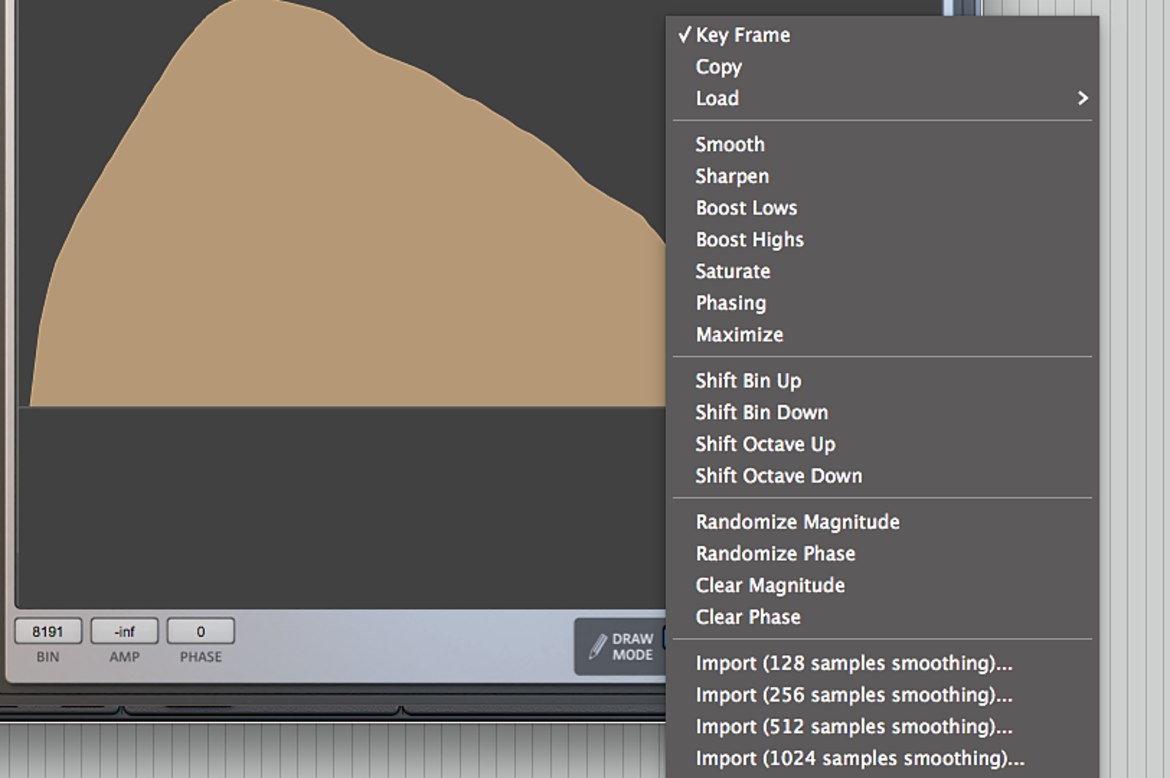1170x778 pixels.
Task: Choose Shift Octave Down
Action: [x=882, y=476]
